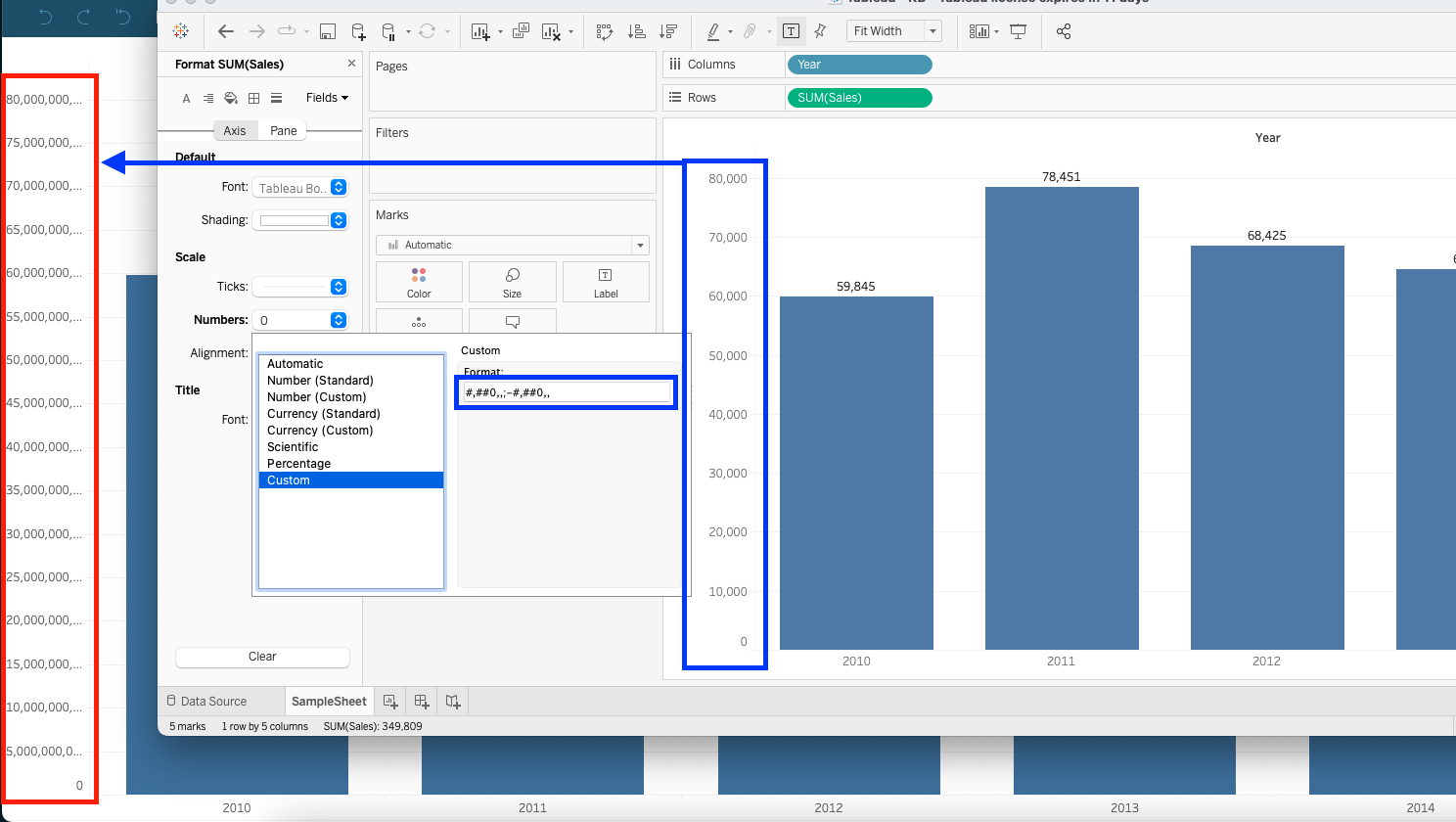
Task: Click the Swap Rows and Columns icon
Action: coord(605,31)
